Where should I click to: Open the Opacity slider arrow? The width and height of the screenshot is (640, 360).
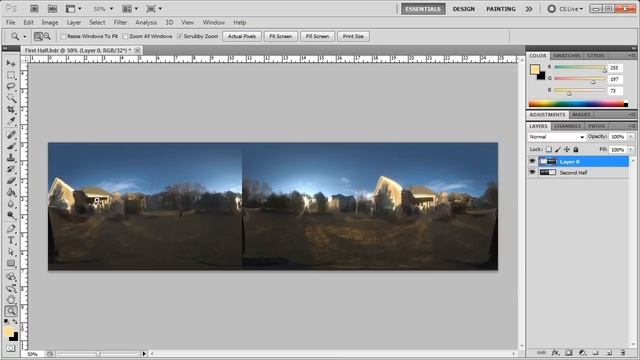tap(631, 137)
